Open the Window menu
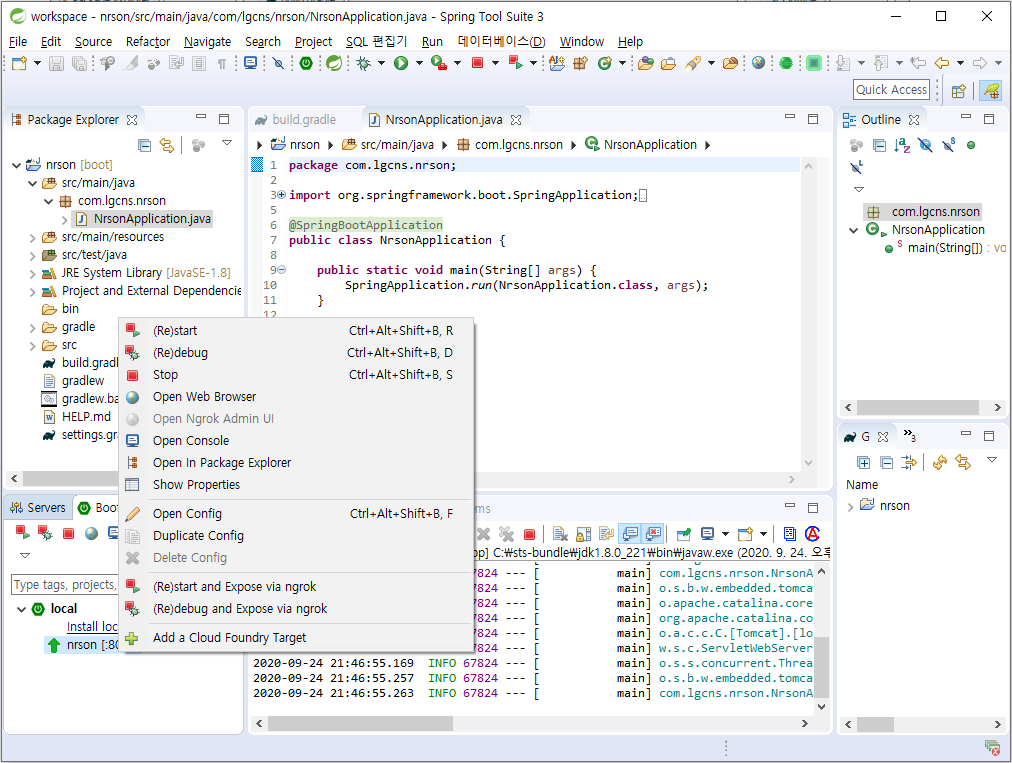Image resolution: width=1012 pixels, height=763 pixels. tap(582, 41)
